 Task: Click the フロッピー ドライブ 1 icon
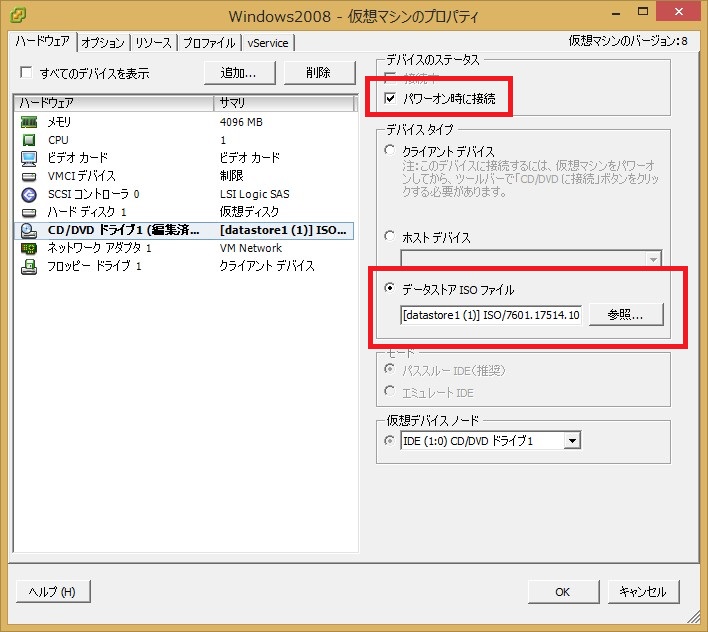point(29,266)
